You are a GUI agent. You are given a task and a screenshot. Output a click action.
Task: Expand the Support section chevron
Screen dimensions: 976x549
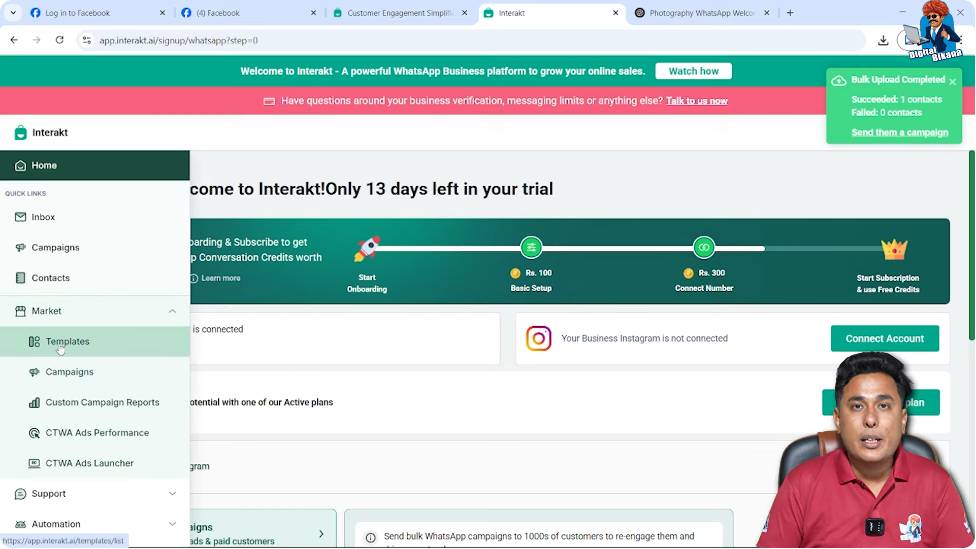click(172, 494)
